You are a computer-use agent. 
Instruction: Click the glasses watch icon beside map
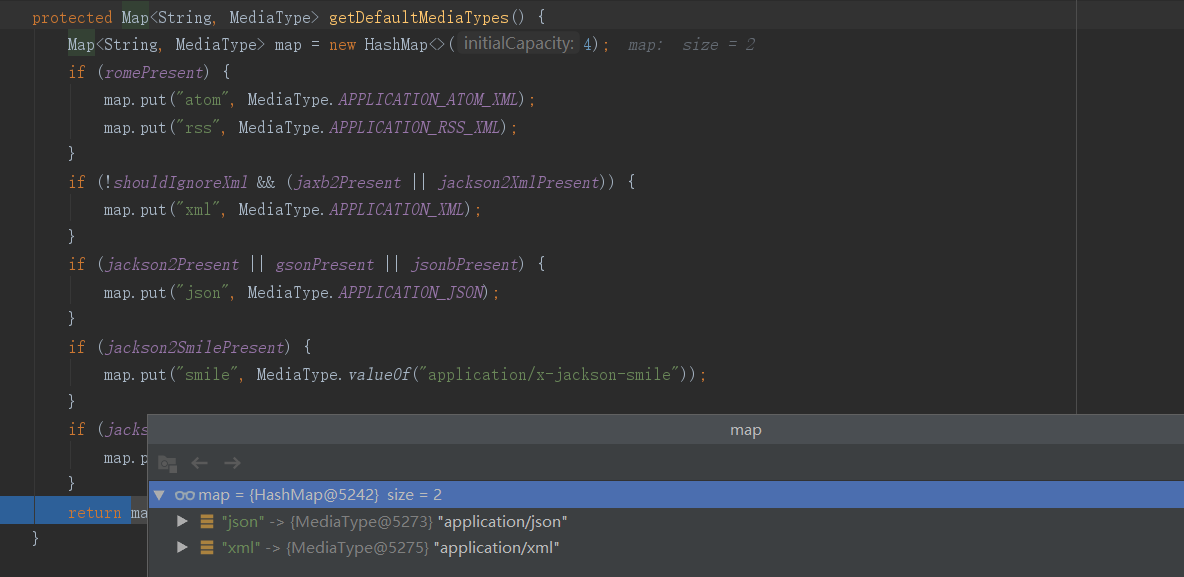[x=184, y=495]
